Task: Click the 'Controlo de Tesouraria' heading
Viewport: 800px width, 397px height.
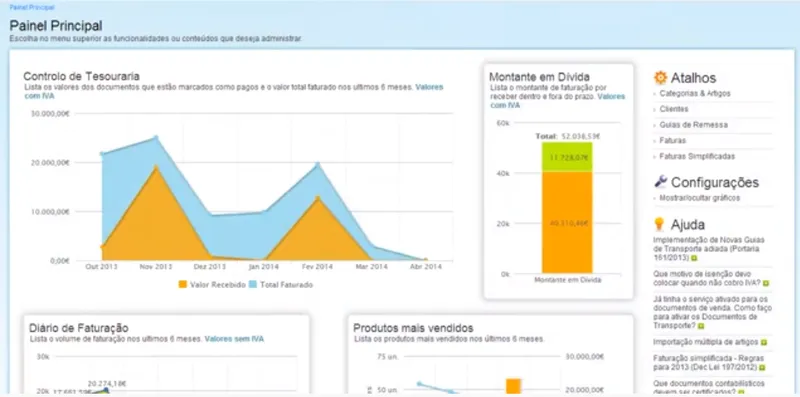Action: 82,77
